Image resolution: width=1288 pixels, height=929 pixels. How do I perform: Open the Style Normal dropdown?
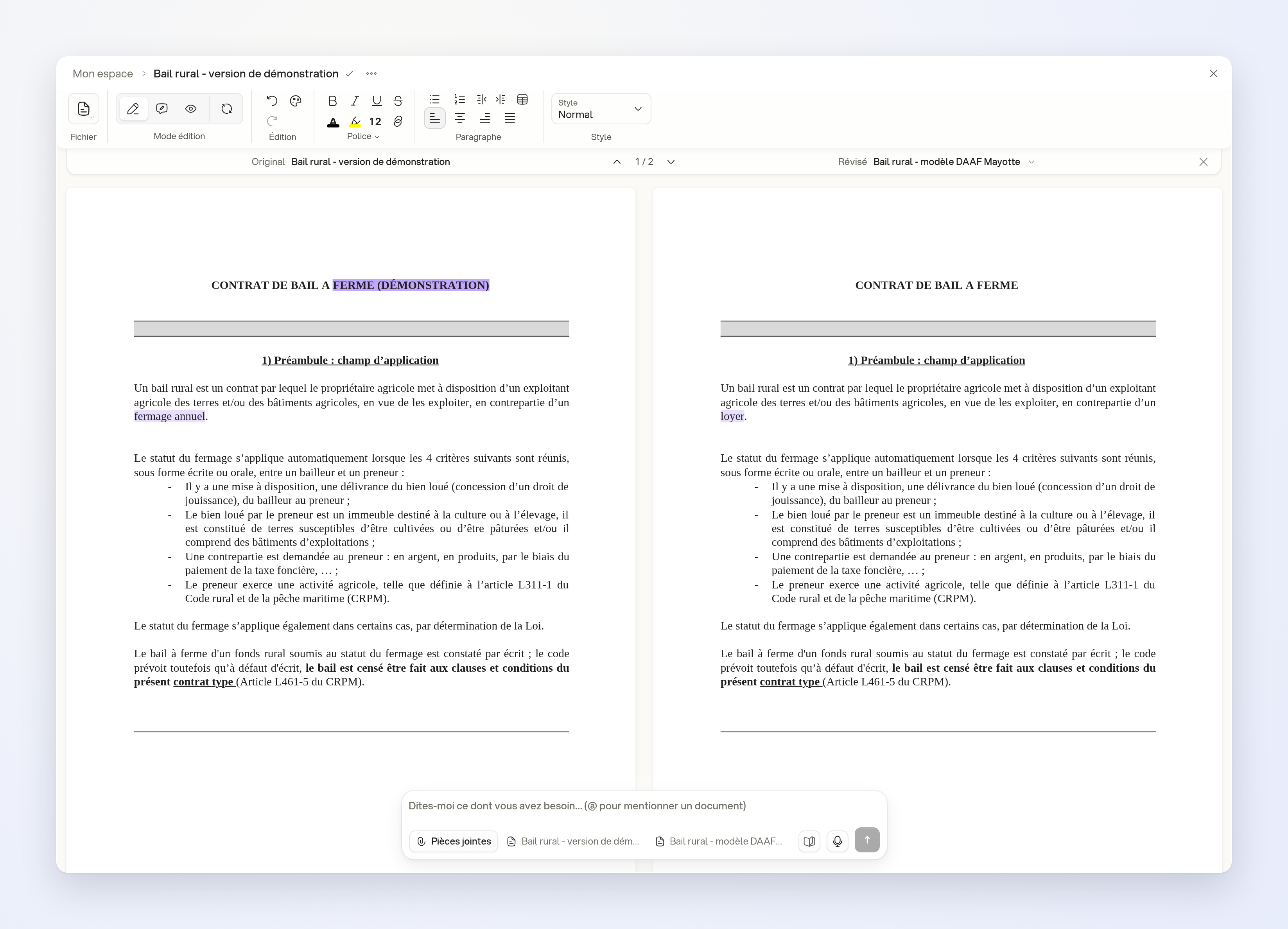tap(601, 109)
